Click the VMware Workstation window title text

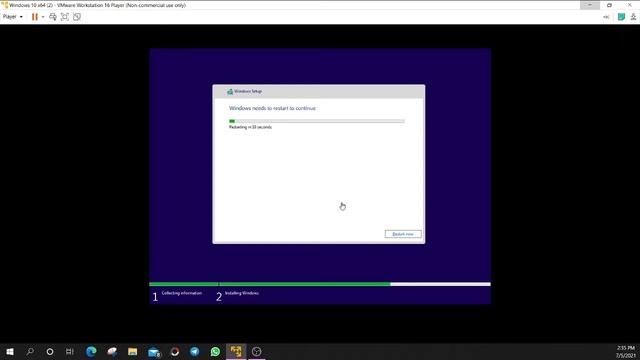[97, 5]
